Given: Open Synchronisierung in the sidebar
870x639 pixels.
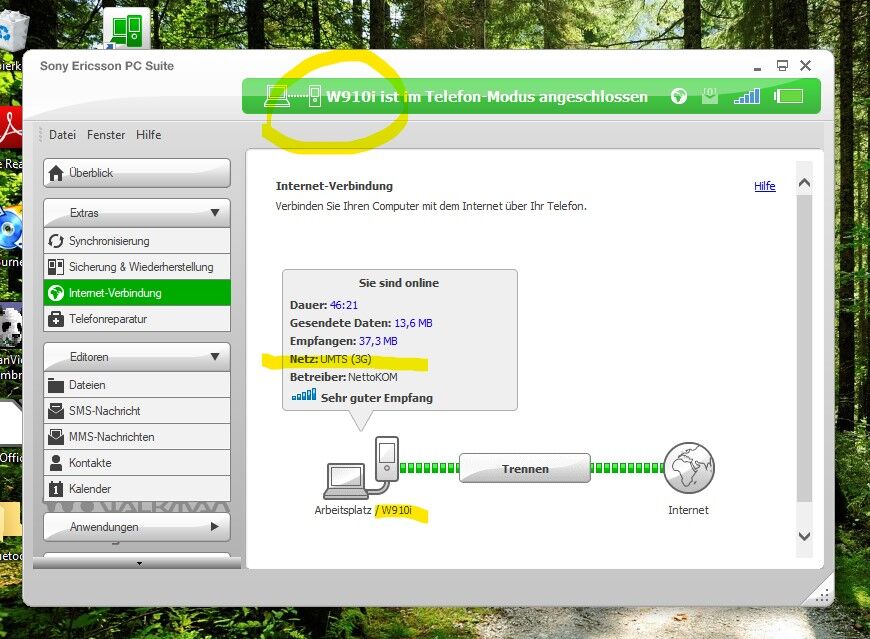Looking at the screenshot, I should [136, 241].
